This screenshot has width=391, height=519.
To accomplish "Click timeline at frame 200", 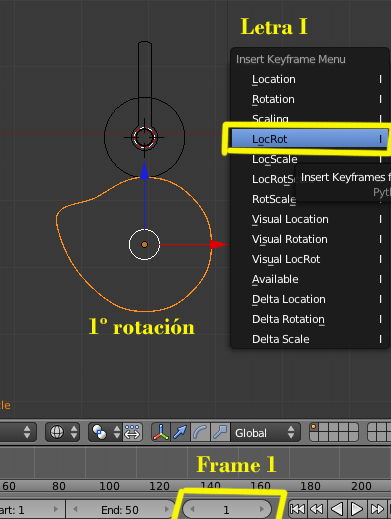I will pos(361,486).
